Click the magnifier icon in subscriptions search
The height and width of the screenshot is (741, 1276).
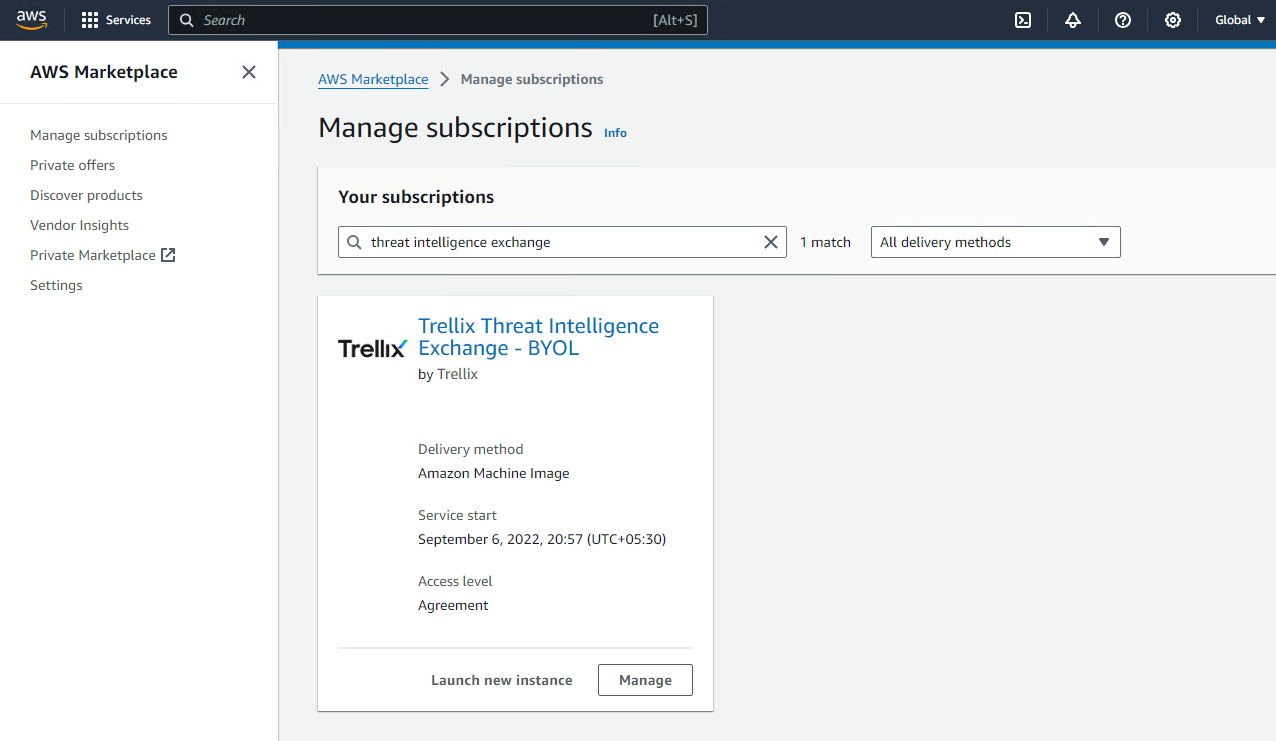(354, 242)
